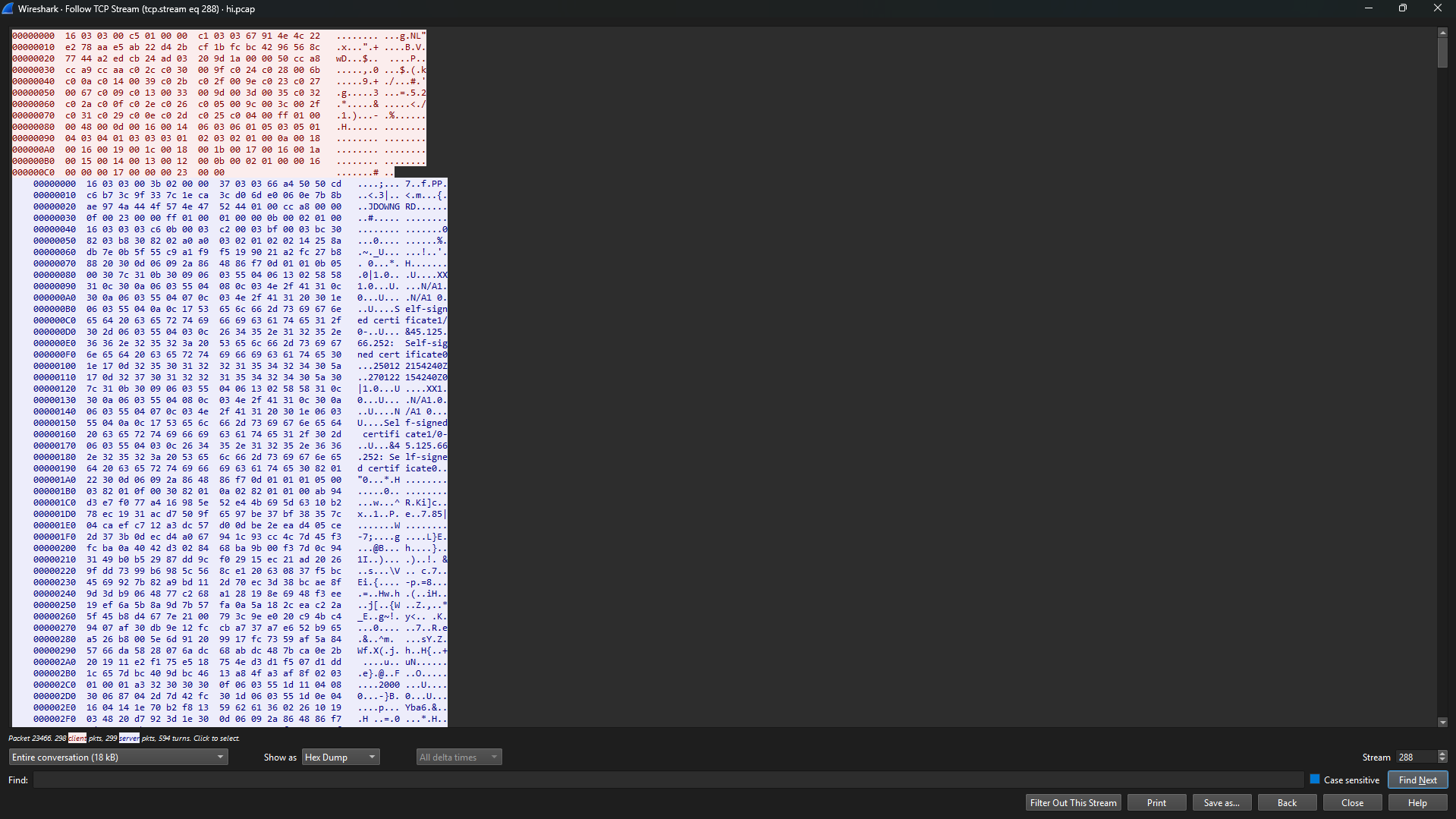Viewport: 1456px width, 819px height.
Task: Click the scrollbar down arrow of hex view
Action: 1442,722
